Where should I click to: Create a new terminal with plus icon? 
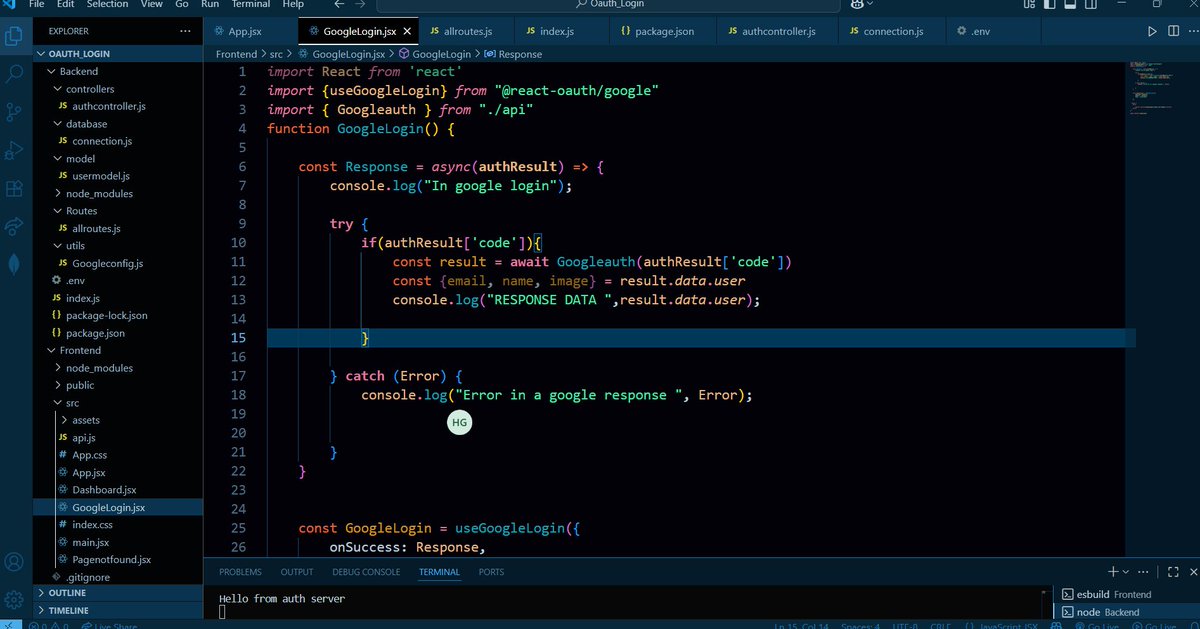click(1112, 572)
